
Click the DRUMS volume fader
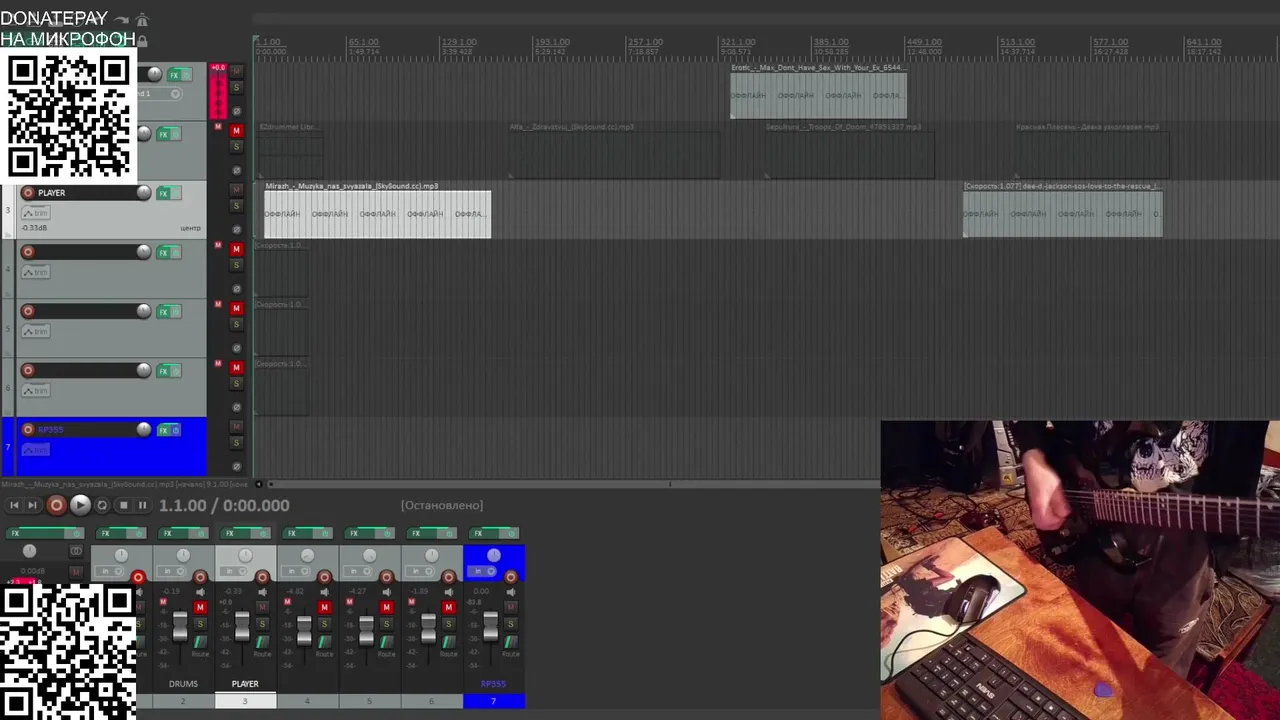[180, 625]
